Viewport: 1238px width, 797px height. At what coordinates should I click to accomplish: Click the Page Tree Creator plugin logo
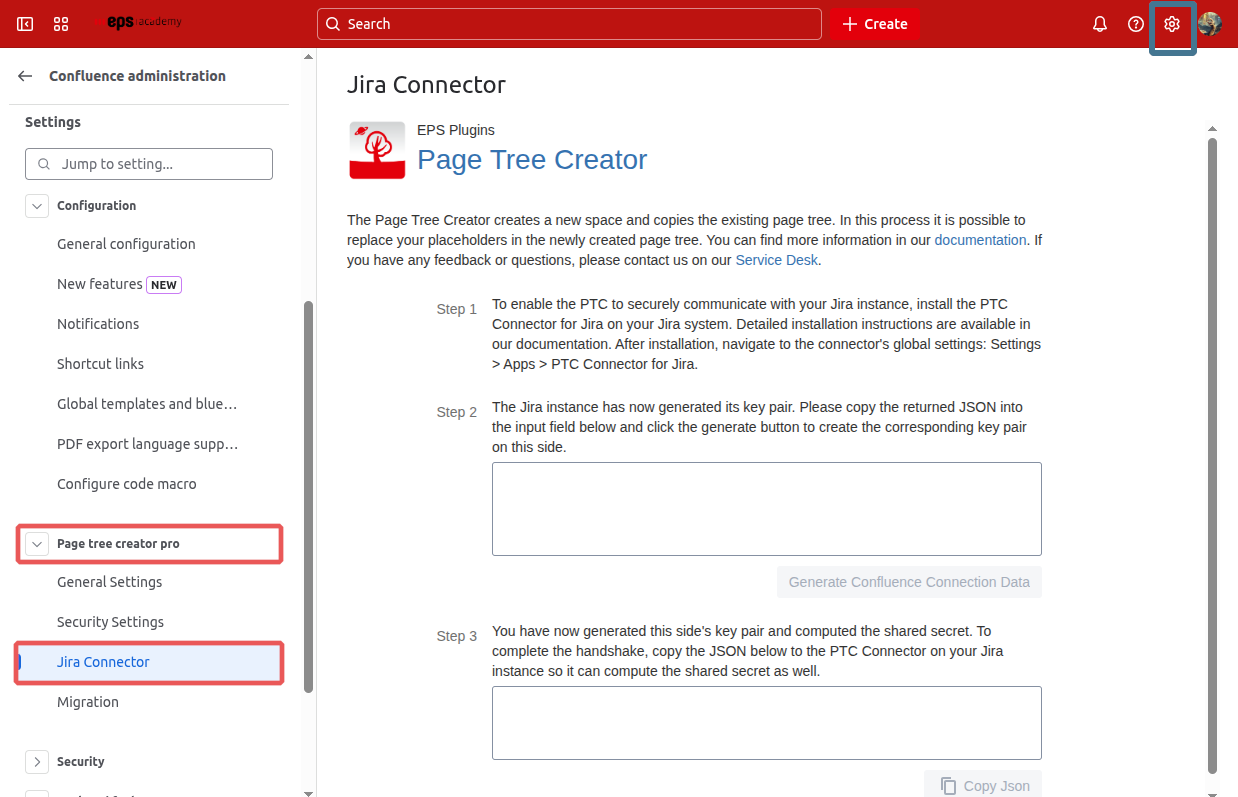tap(376, 150)
